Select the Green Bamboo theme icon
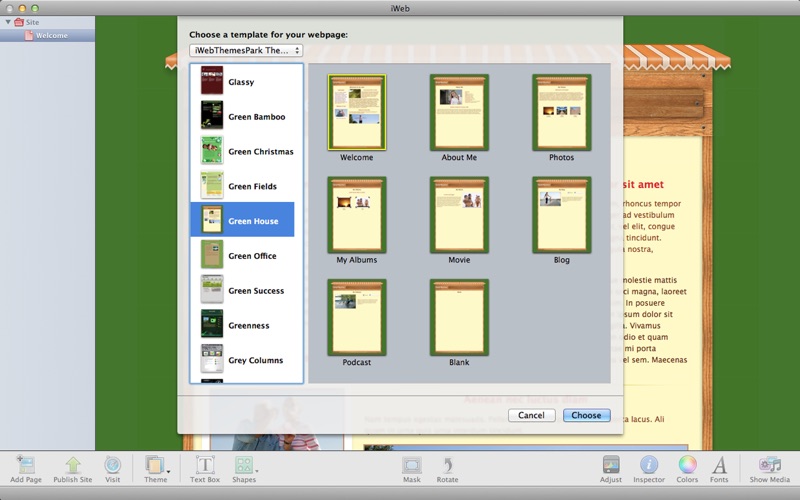 point(212,115)
